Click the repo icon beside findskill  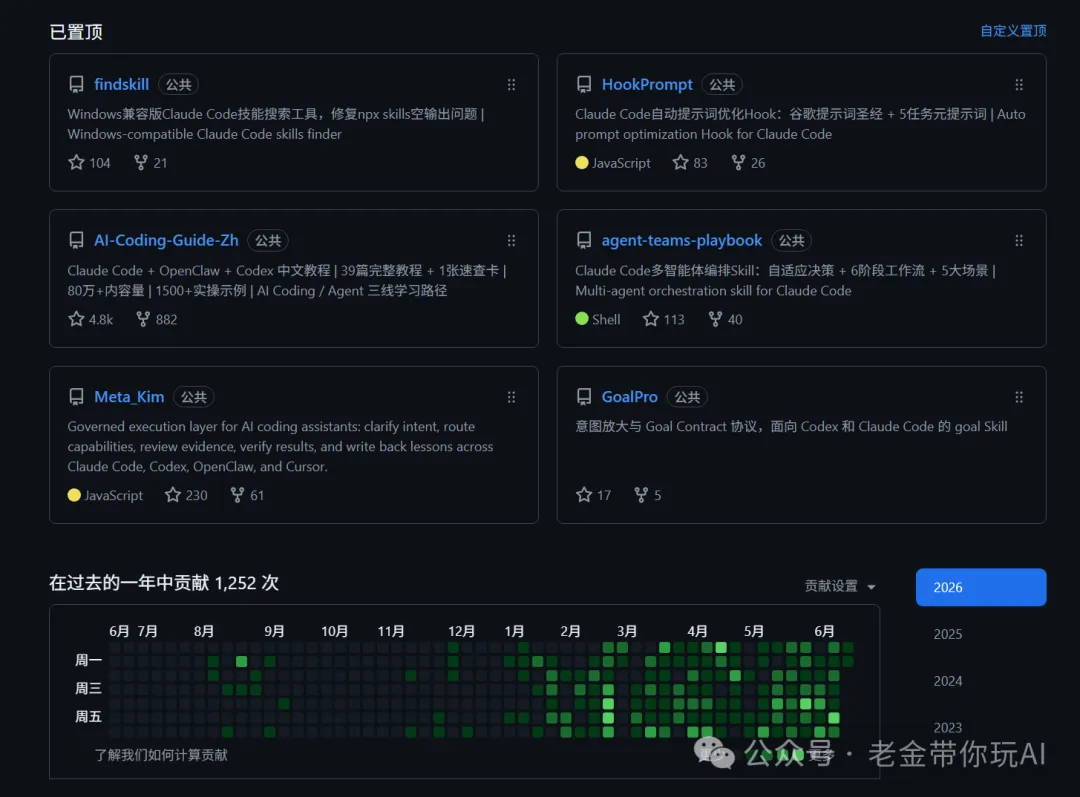[76, 84]
